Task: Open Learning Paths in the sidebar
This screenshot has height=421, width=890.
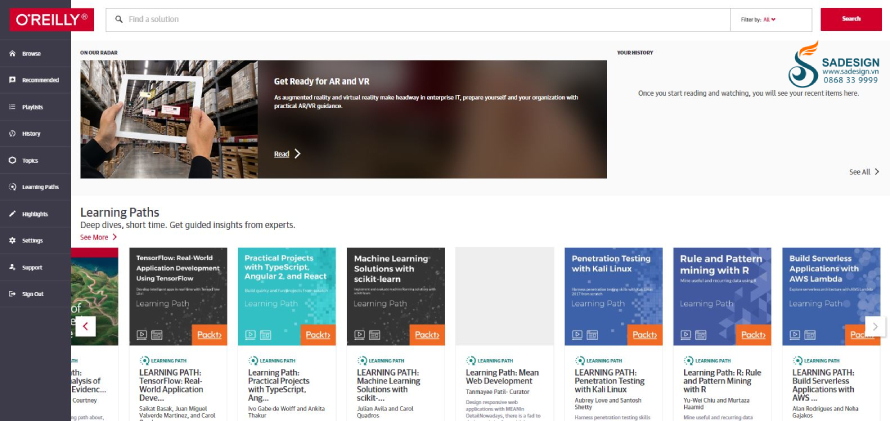Action: (35, 187)
